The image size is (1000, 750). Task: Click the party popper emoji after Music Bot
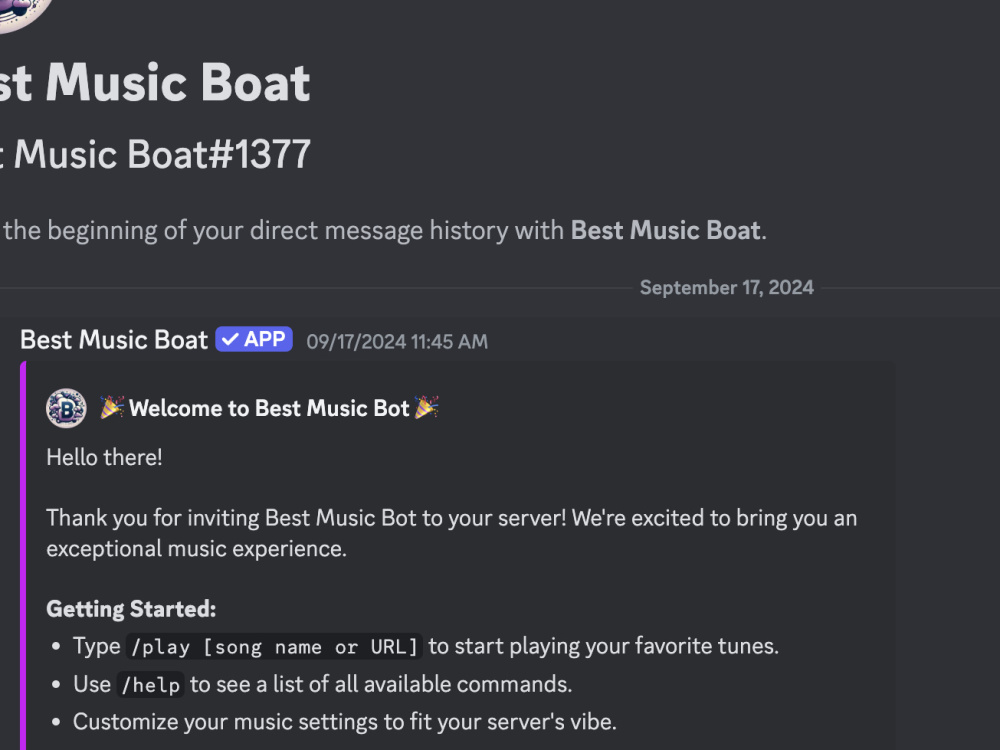427,408
